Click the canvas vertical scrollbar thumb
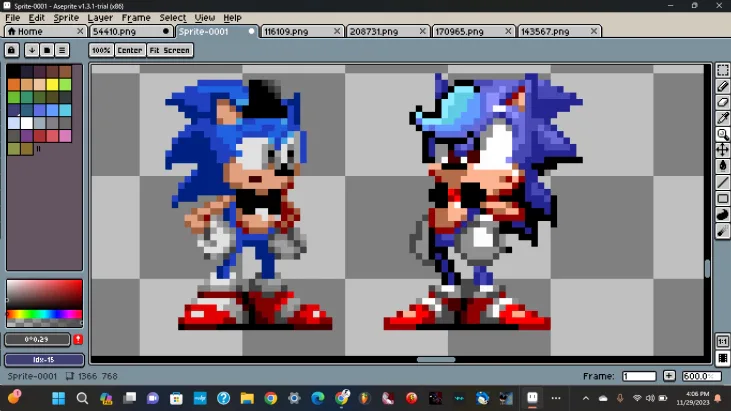The height and width of the screenshot is (411, 731). [707, 268]
